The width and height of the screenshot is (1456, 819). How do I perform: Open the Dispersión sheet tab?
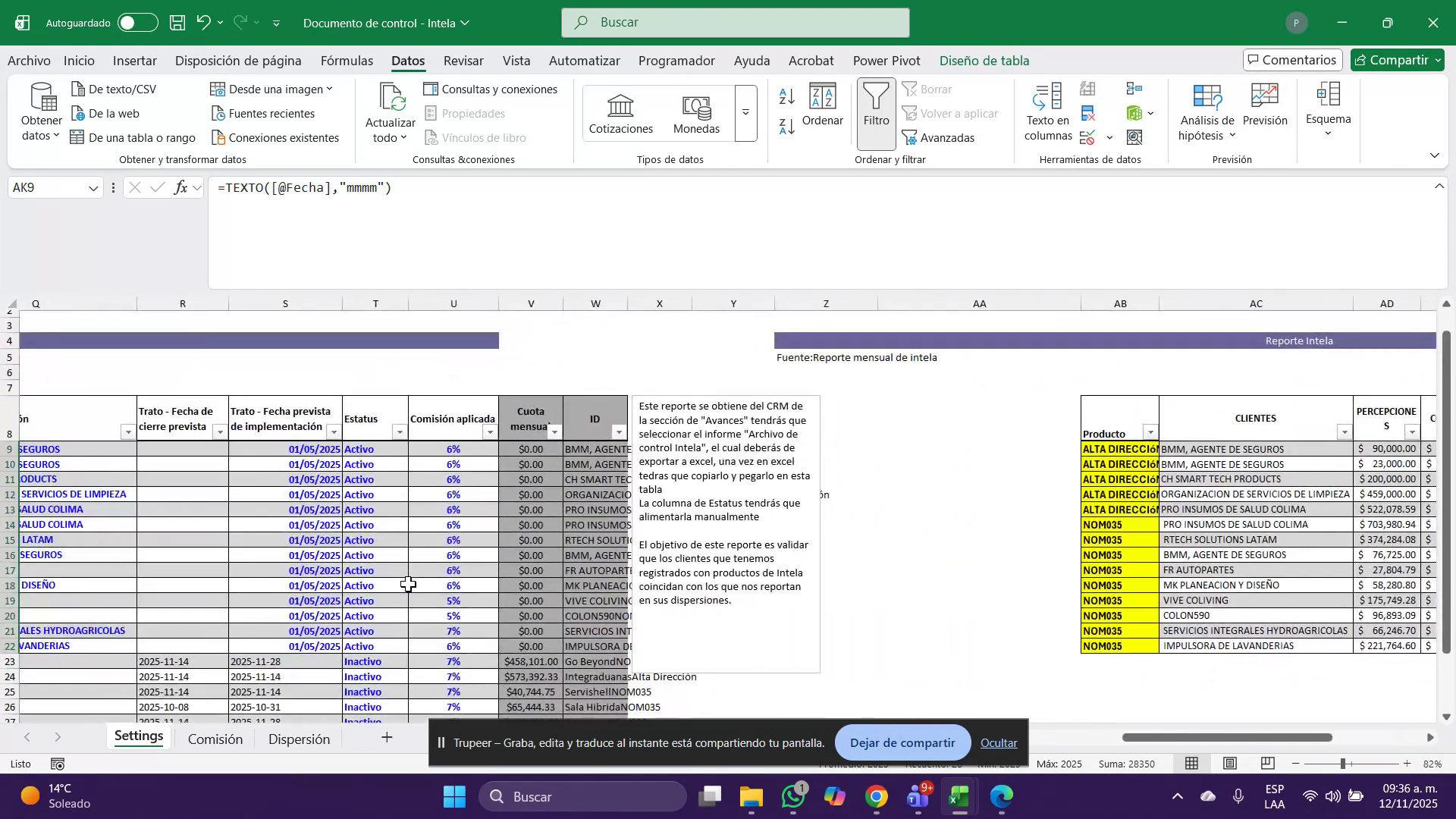coord(298,738)
